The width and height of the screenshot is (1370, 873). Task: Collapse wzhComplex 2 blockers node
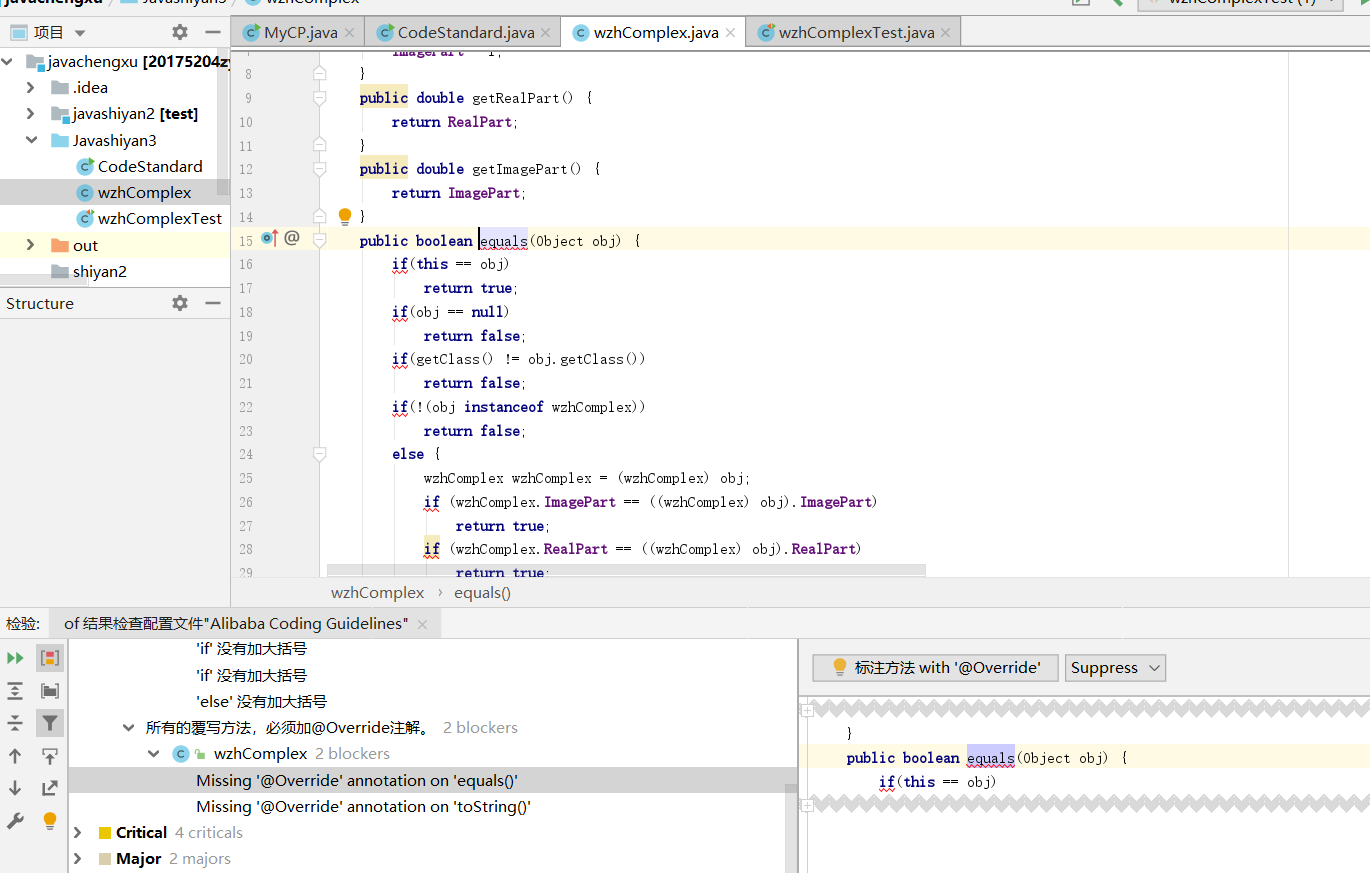(x=154, y=754)
